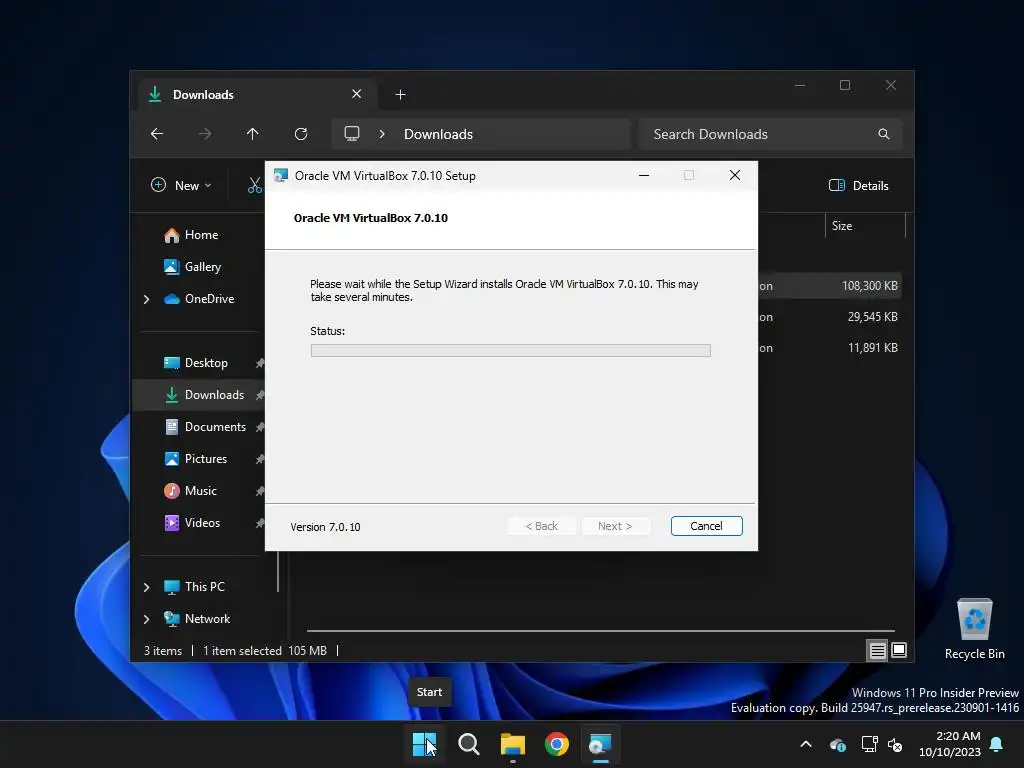Close the Downloads tab
This screenshot has width=1024, height=768.
pos(357,94)
